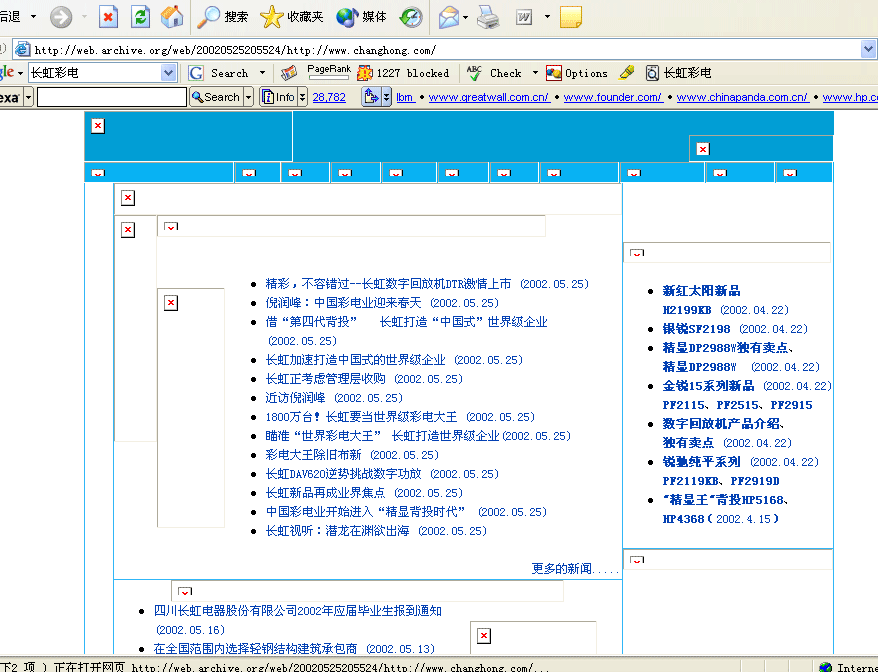Open the History panel icon
Image resolution: width=878 pixels, height=672 pixels.
pyautogui.click(x=411, y=17)
